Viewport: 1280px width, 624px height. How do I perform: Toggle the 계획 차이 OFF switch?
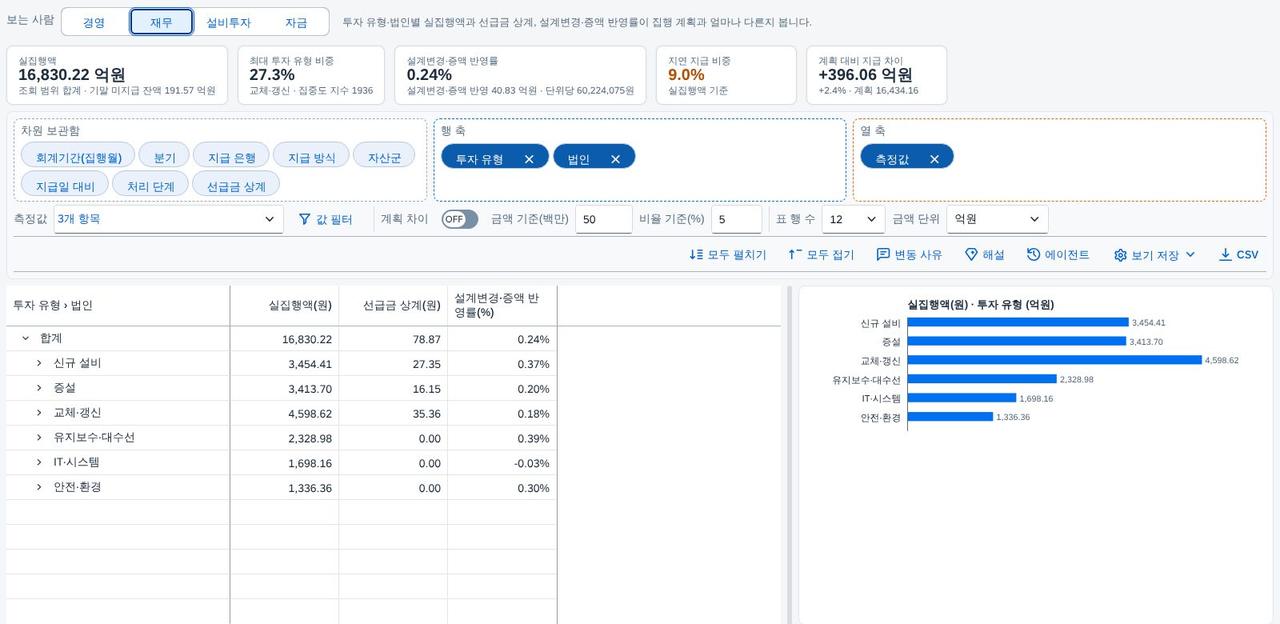point(460,219)
